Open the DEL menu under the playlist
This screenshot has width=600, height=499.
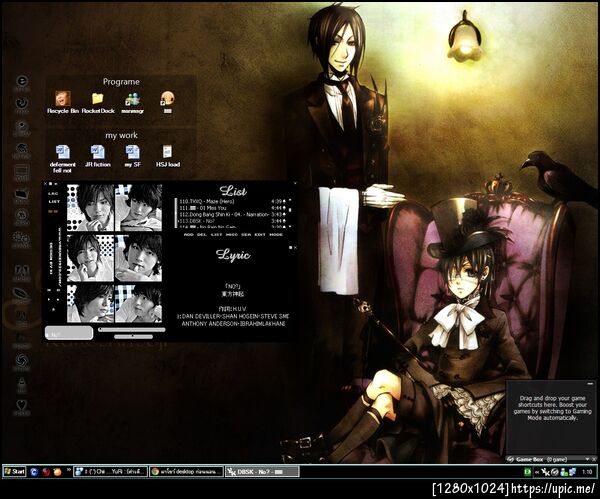[x=202, y=235]
